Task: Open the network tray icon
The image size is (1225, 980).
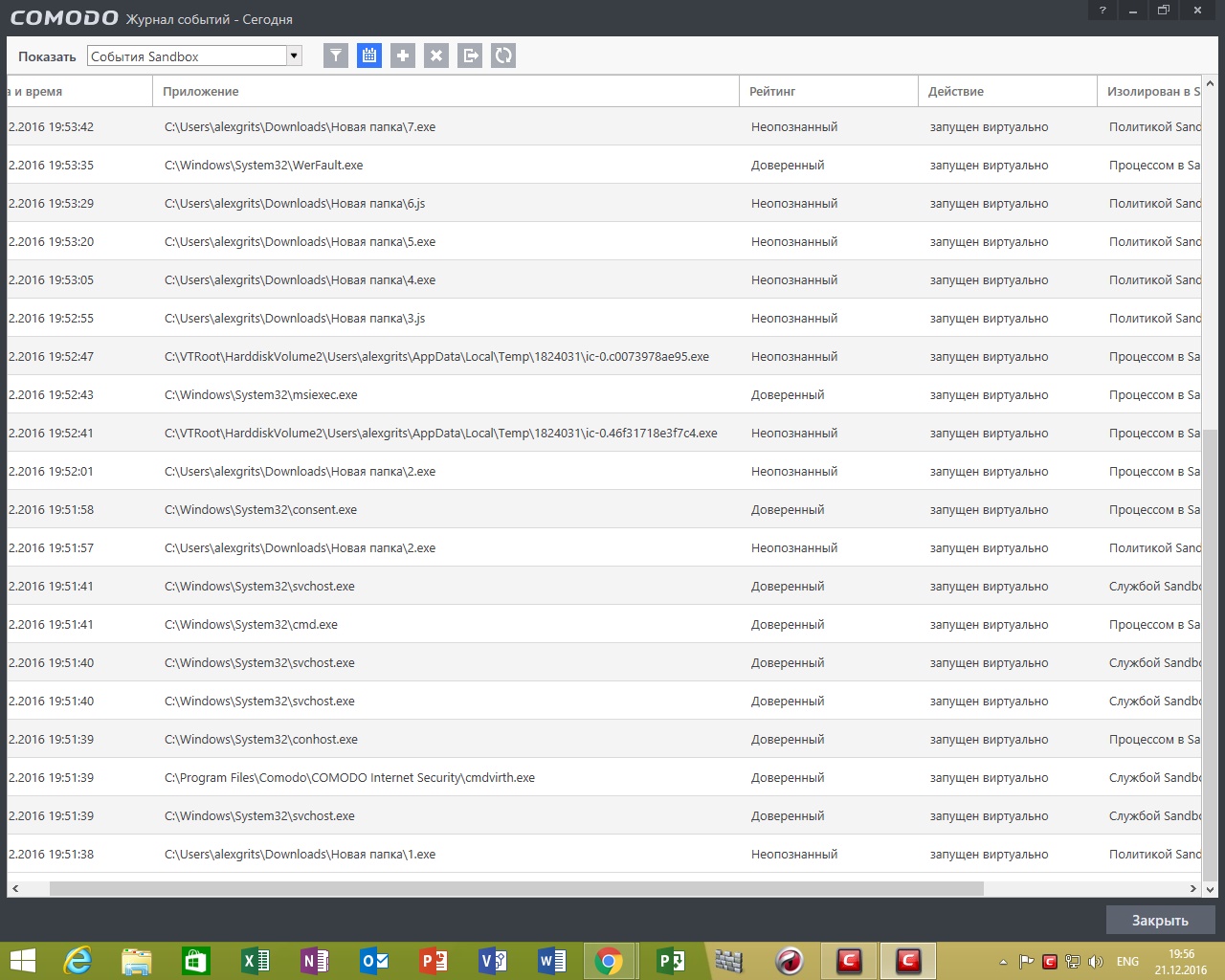Action: click(1073, 962)
